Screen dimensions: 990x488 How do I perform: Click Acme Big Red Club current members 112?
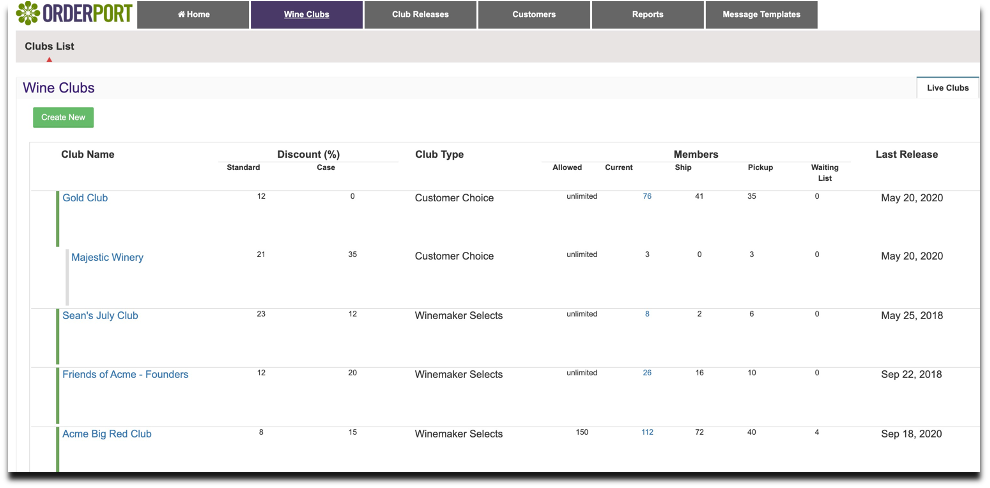[647, 432]
